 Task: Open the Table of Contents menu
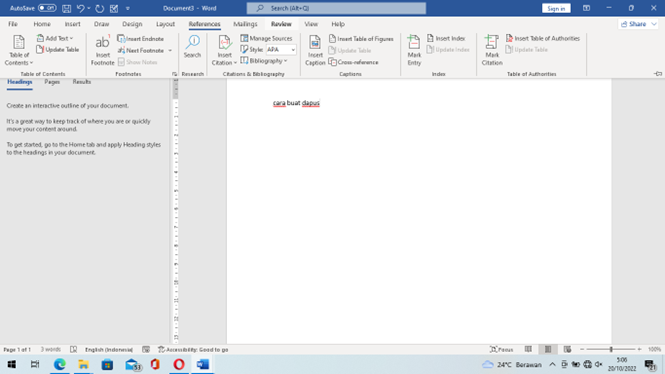coord(19,50)
